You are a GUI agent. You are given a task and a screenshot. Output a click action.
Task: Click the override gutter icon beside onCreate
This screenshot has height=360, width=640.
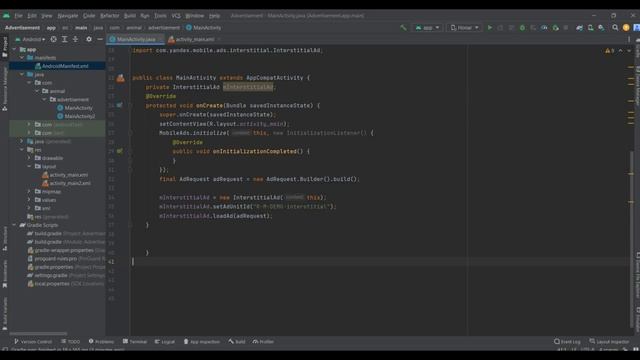click(119, 105)
